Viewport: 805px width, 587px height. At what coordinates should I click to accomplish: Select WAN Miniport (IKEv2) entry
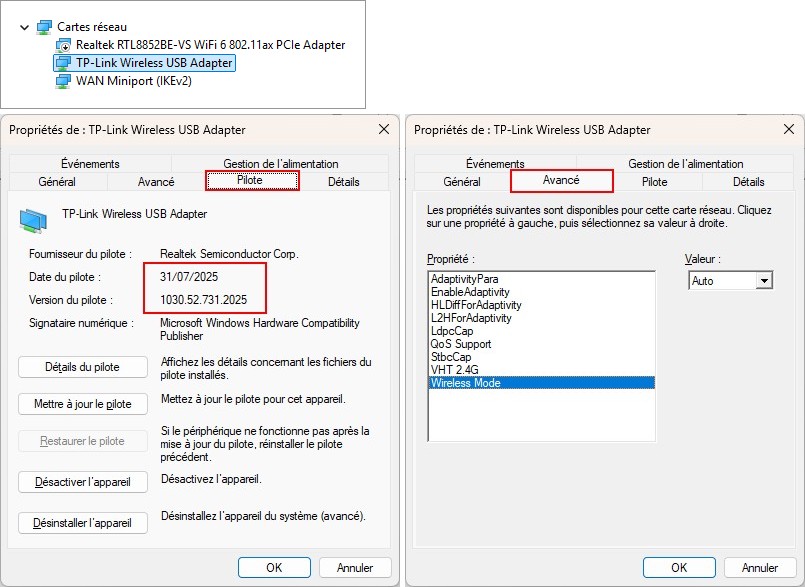(x=133, y=81)
